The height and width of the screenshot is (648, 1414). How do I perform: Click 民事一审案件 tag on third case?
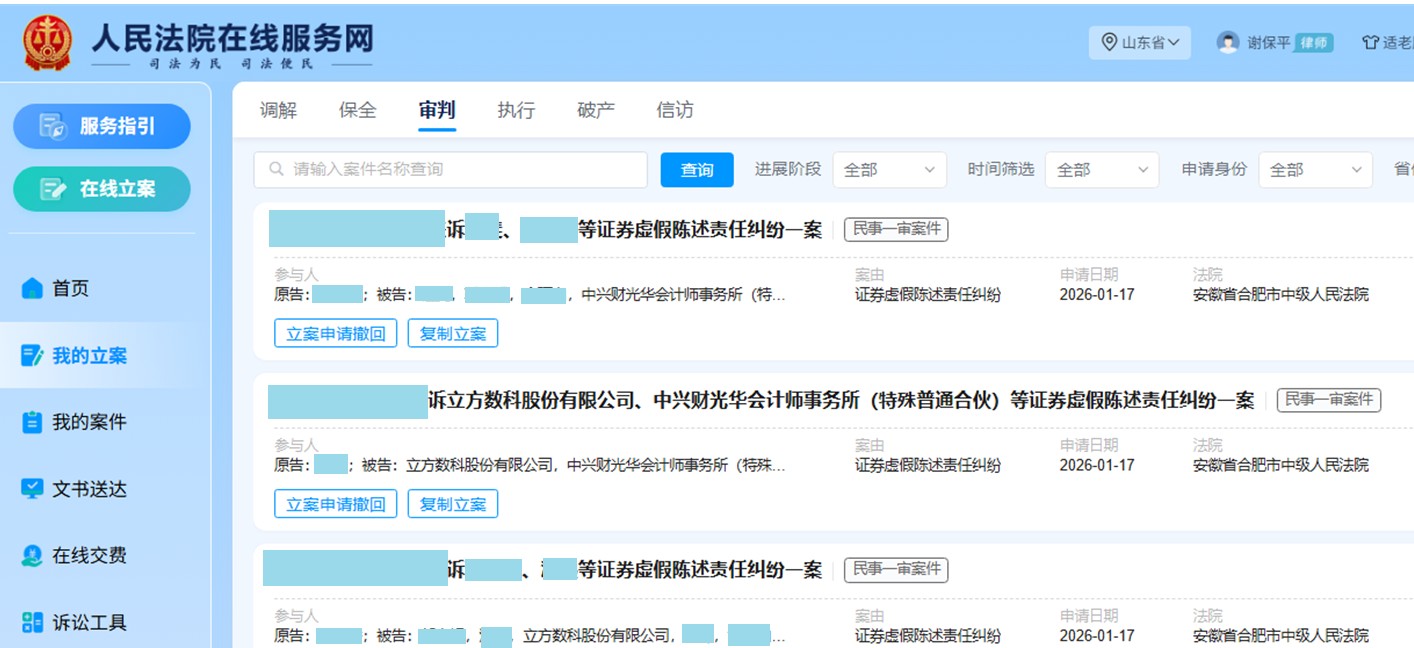click(896, 570)
